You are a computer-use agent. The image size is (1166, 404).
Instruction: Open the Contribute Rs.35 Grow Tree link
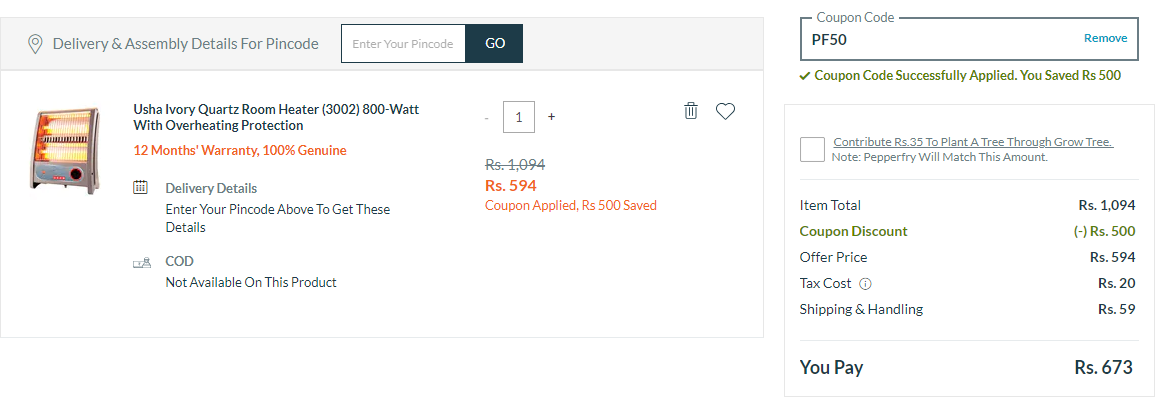click(x=973, y=142)
